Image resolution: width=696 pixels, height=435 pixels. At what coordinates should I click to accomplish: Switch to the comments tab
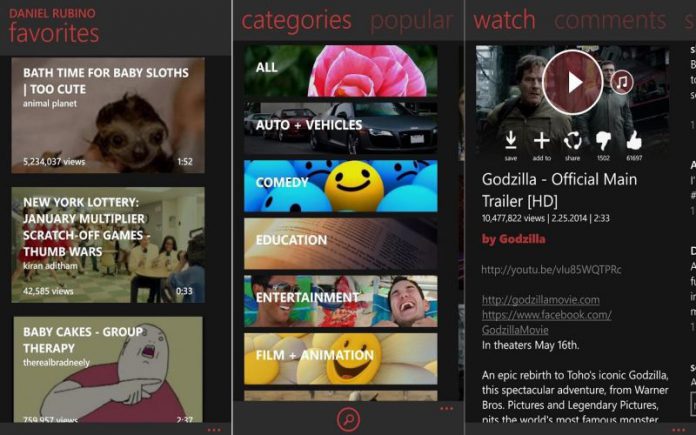click(x=610, y=20)
